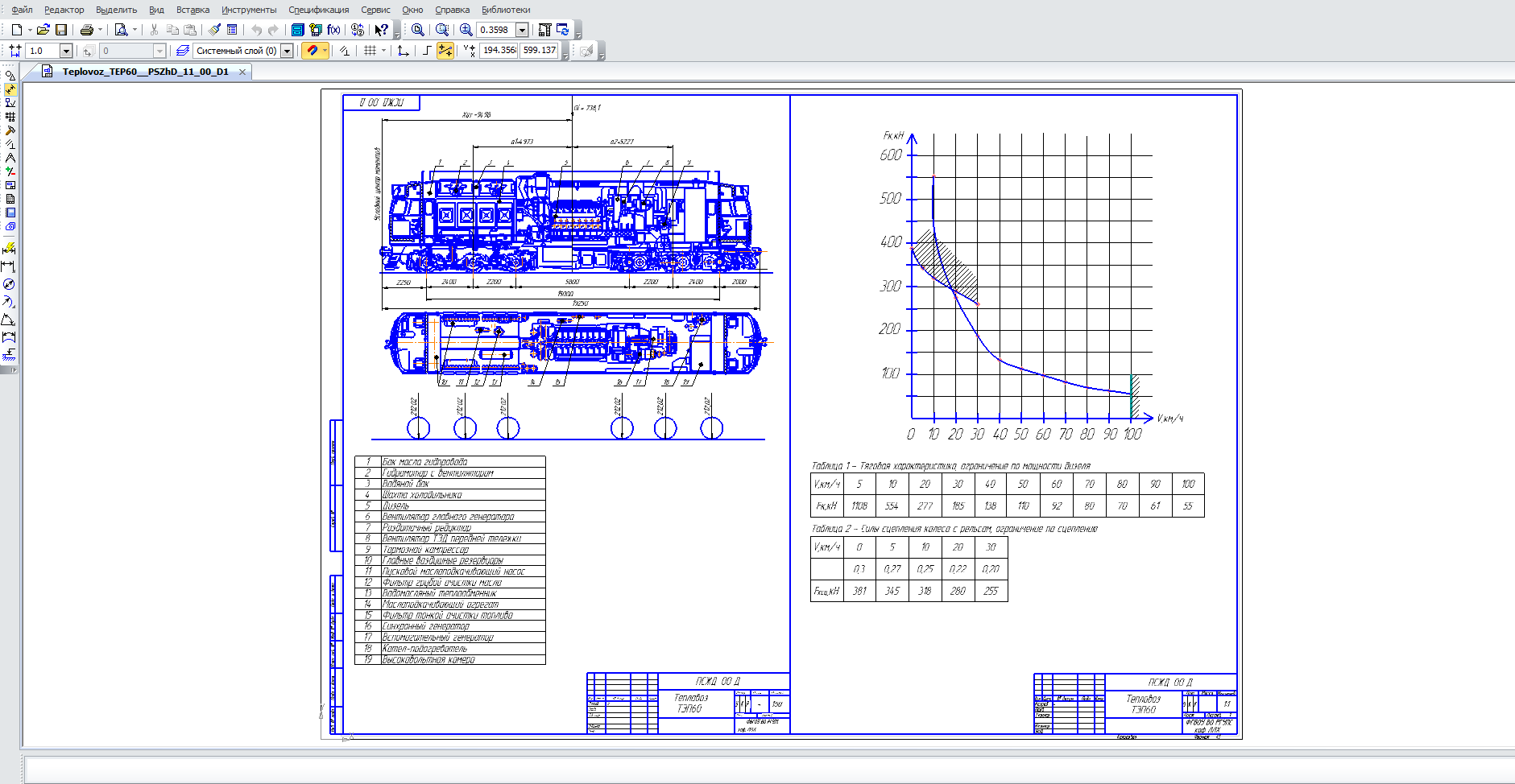Open the Файл menu
The height and width of the screenshot is (784, 1515).
22,10
